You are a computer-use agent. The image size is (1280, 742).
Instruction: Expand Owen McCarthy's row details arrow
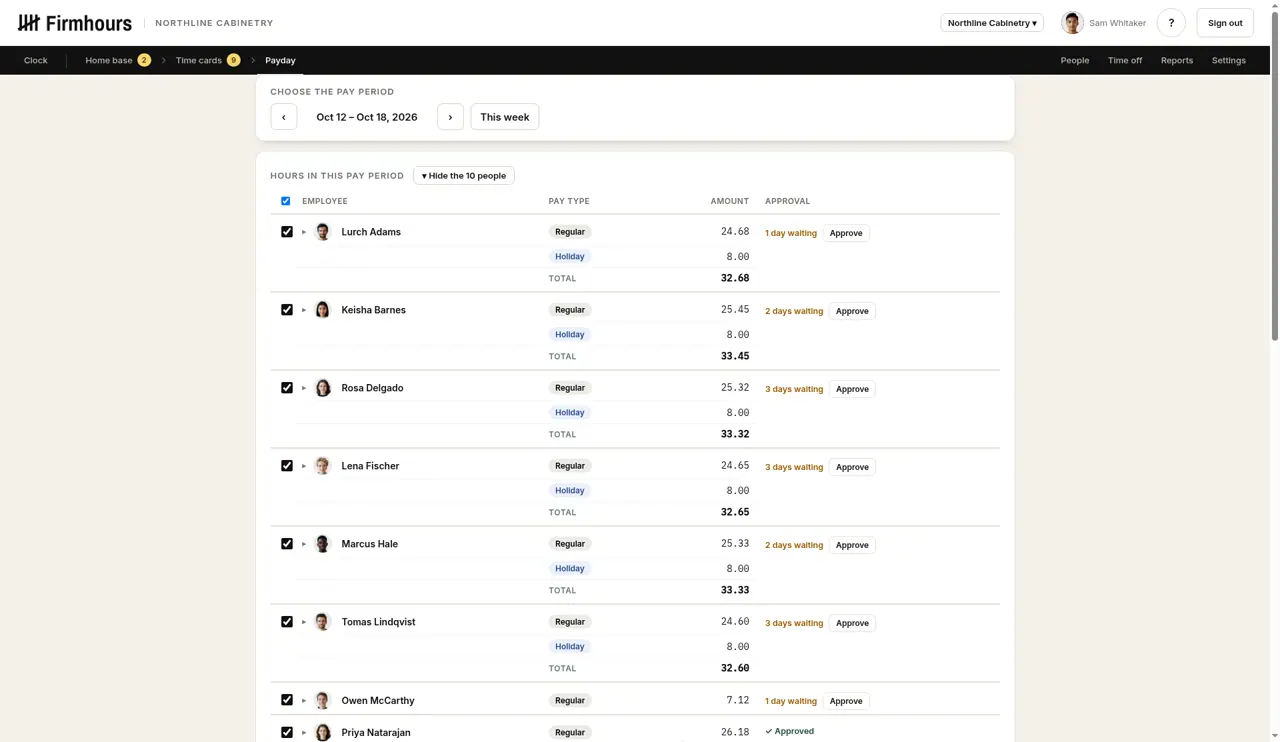(304, 701)
